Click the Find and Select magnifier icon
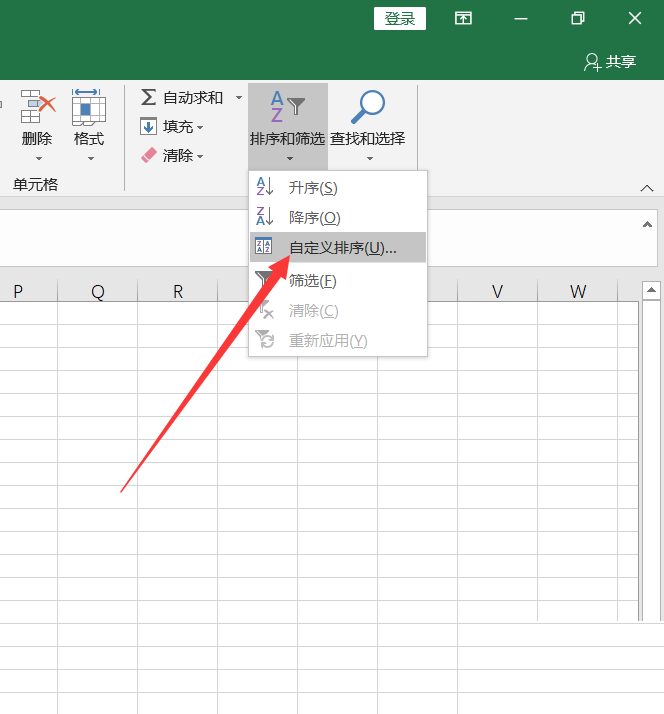Image resolution: width=664 pixels, height=714 pixels. click(x=368, y=107)
